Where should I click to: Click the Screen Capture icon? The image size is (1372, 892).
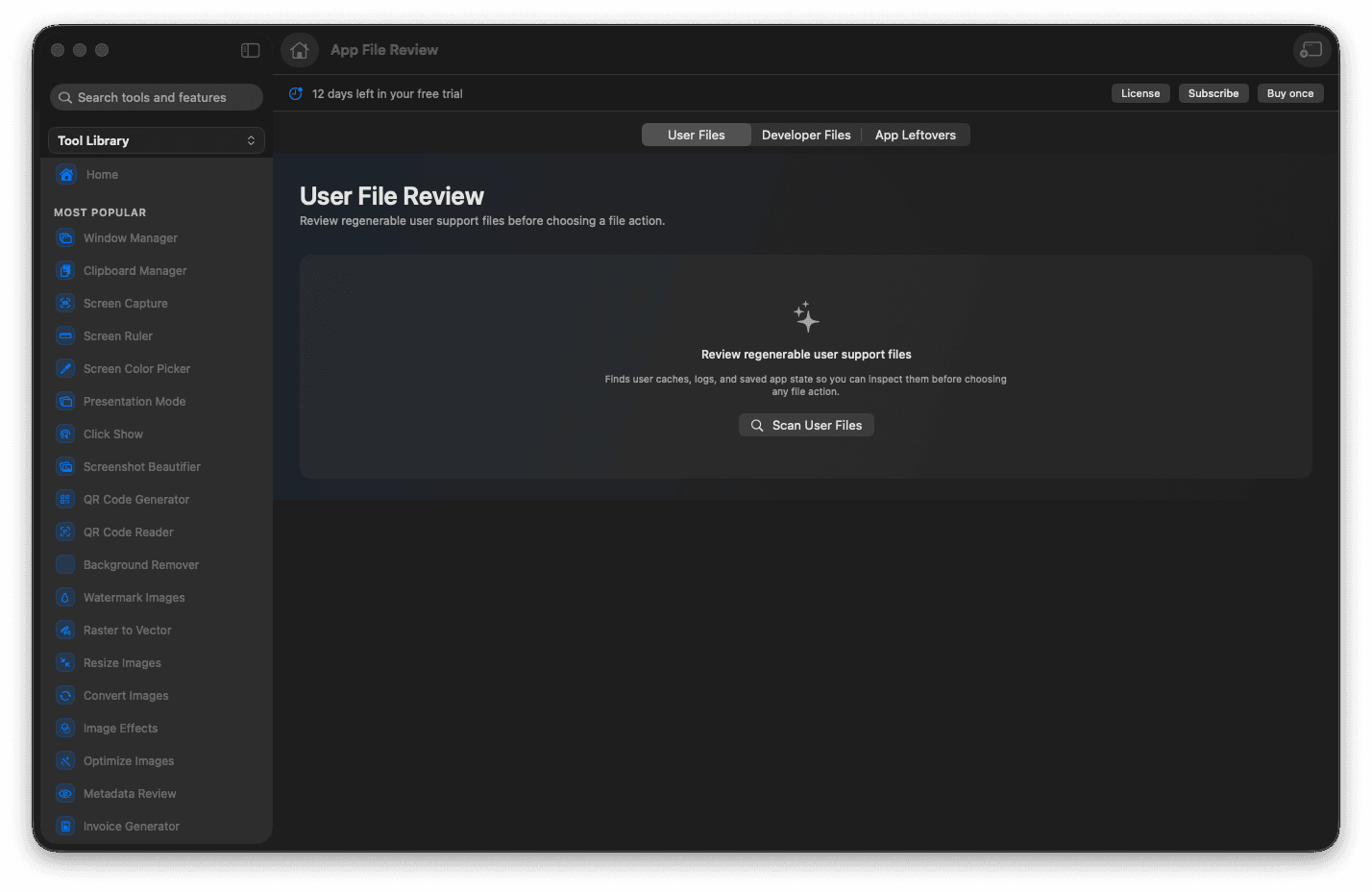[65, 304]
